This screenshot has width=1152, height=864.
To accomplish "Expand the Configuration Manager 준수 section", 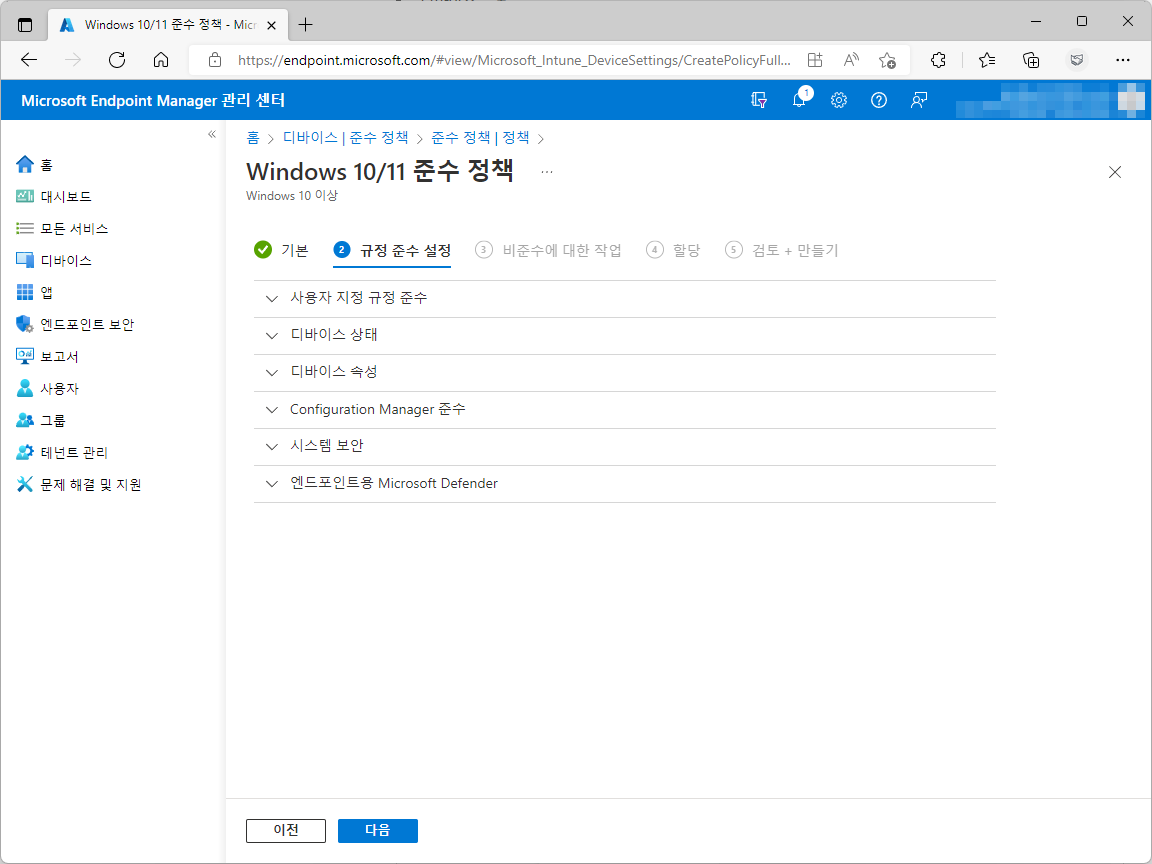I will click(624, 410).
